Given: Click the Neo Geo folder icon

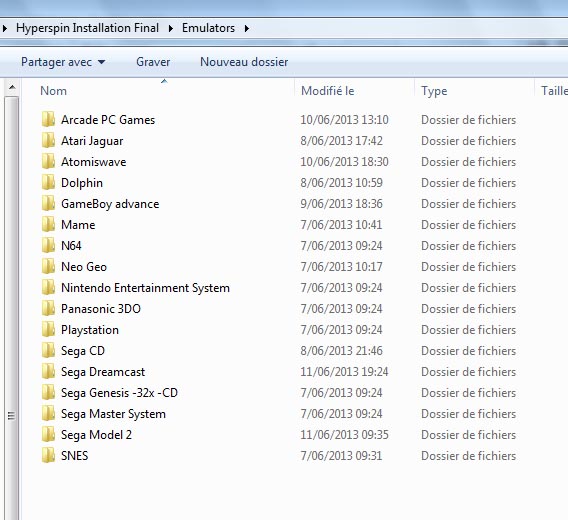Looking at the screenshot, I should click(x=48, y=267).
